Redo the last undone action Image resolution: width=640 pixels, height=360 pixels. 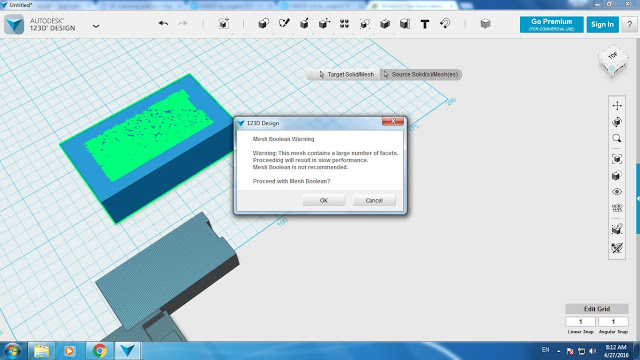pos(183,24)
